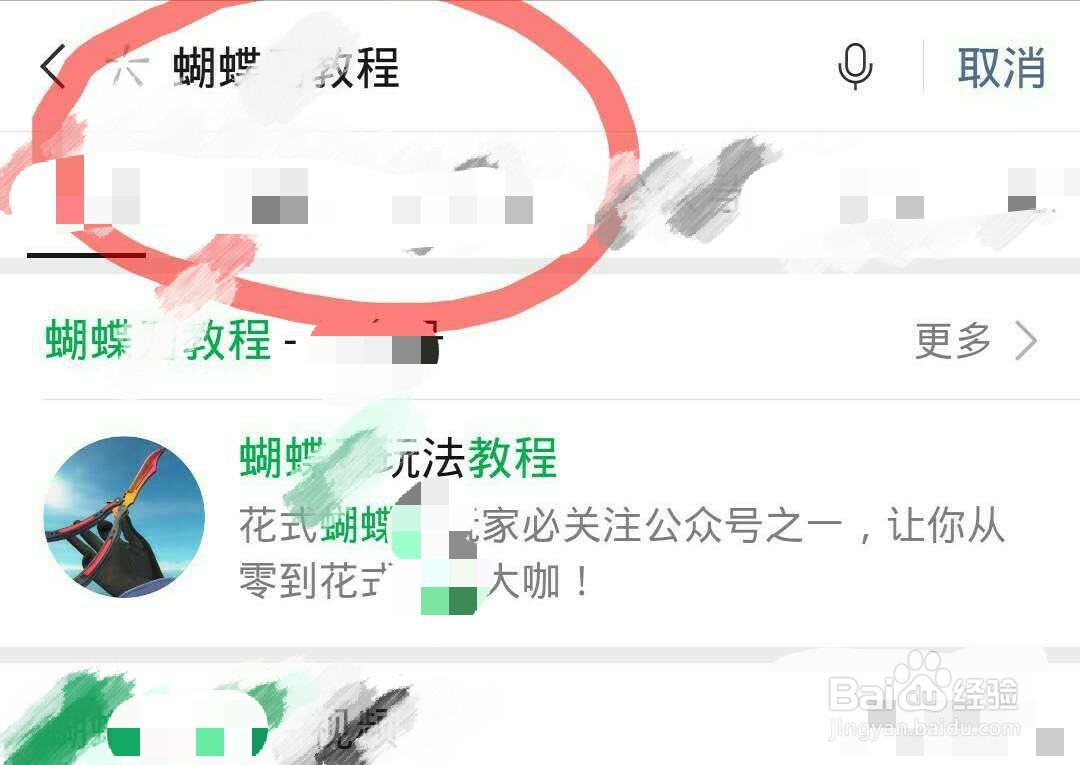Tap the back arrow icon
Screen dimensions: 1080x765
tap(52, 67)
